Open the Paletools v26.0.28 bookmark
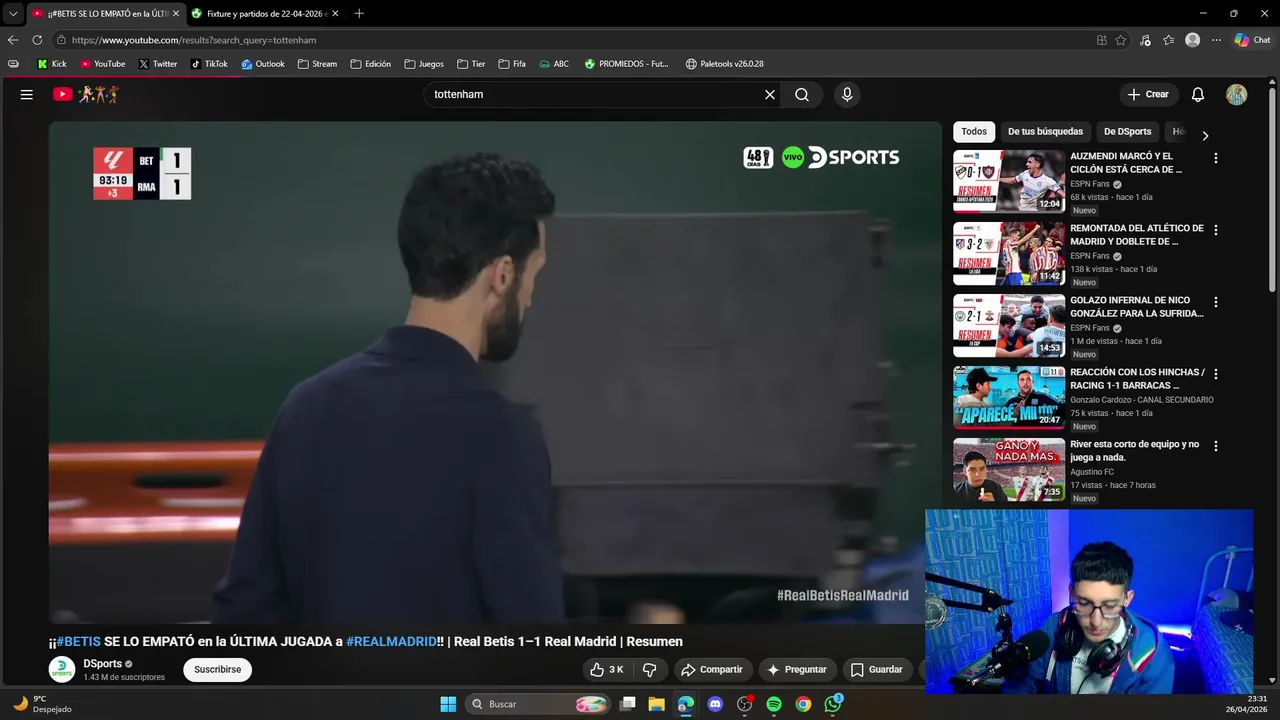The image size is (1280, 720). click(x=724, y=64)
